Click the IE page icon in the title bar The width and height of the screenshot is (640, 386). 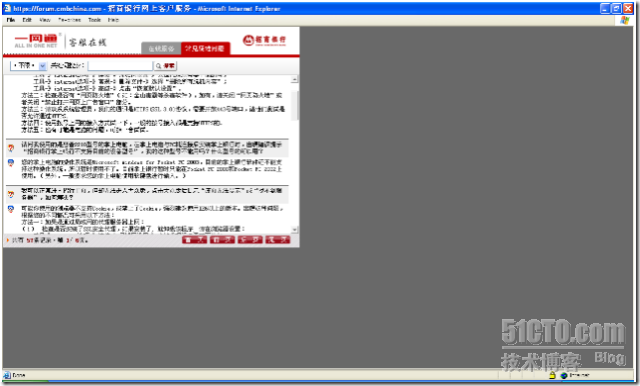[7, 8]
